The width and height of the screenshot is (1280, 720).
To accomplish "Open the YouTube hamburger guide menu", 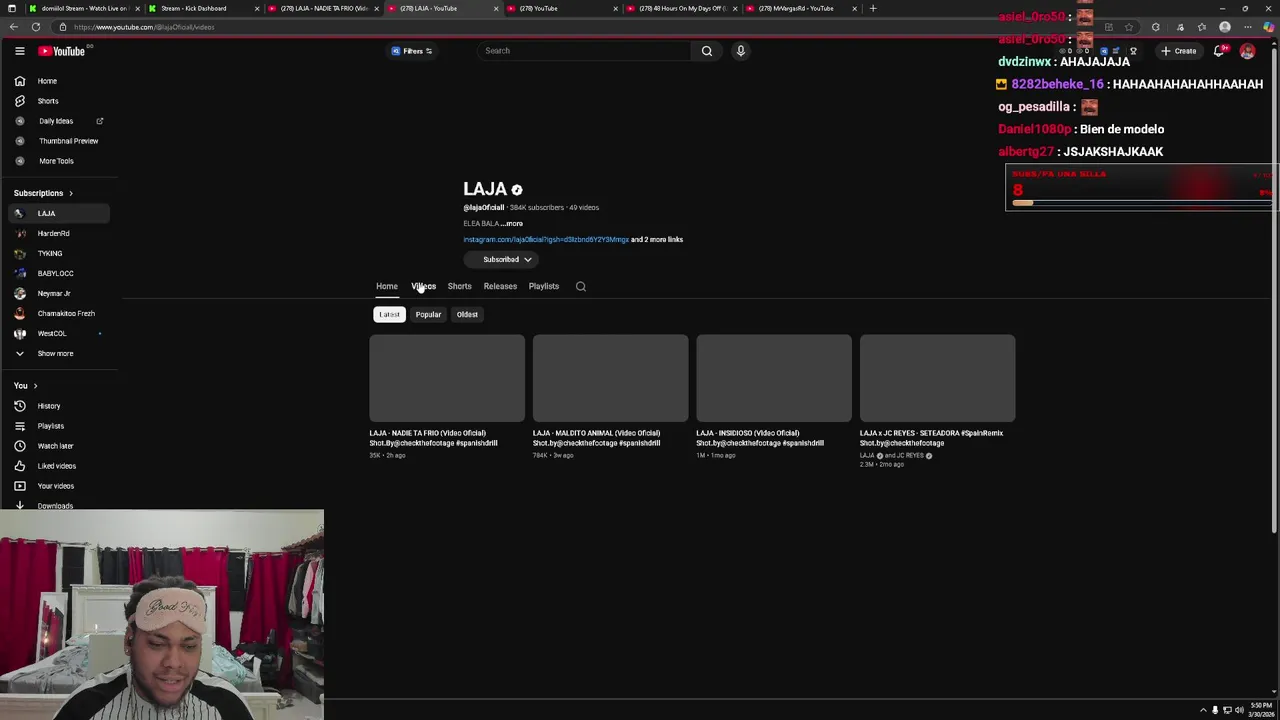I will point(19,51).
